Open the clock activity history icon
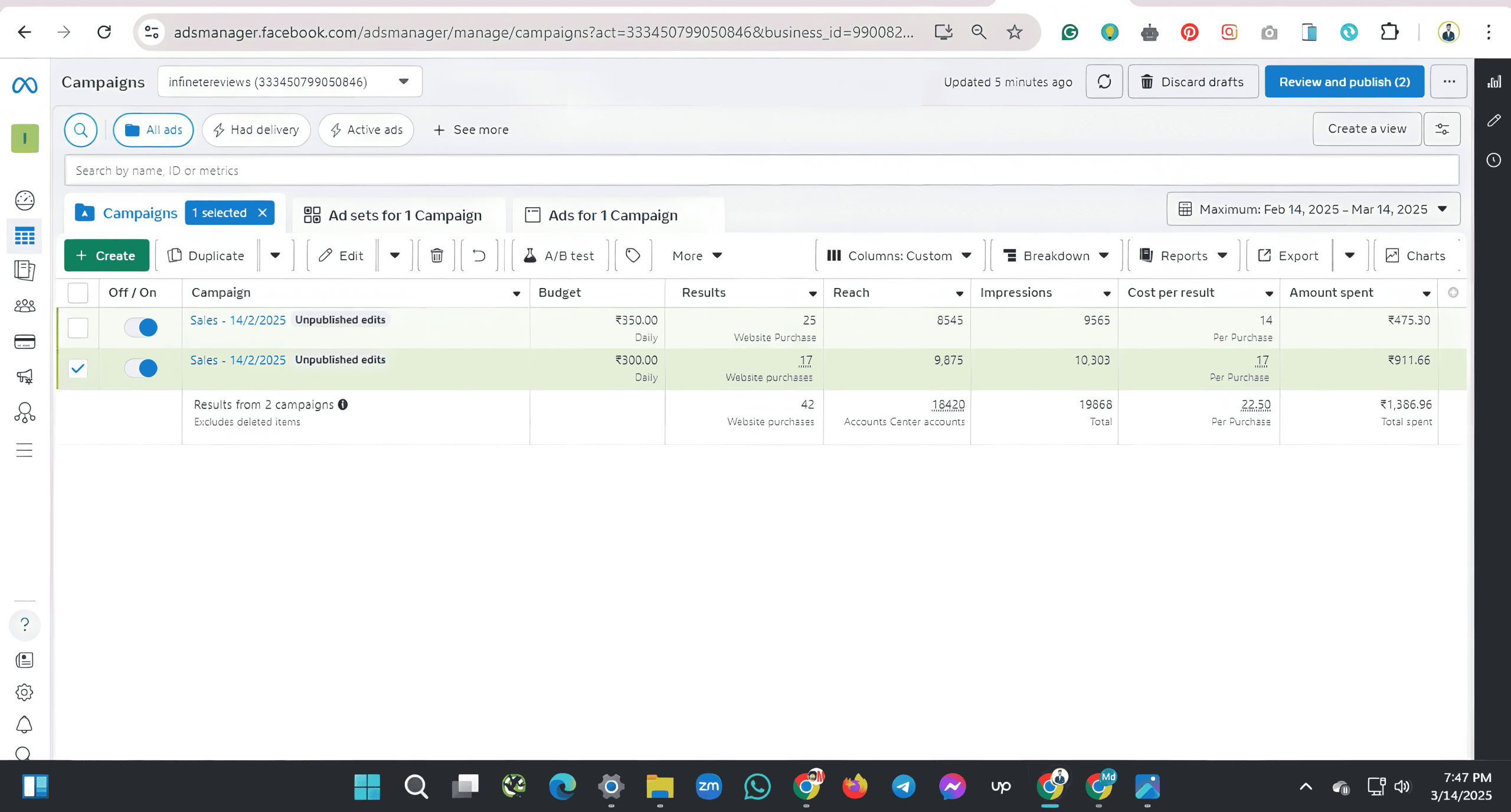Viewport: 1511px width, 812px height. [1494, 160]
